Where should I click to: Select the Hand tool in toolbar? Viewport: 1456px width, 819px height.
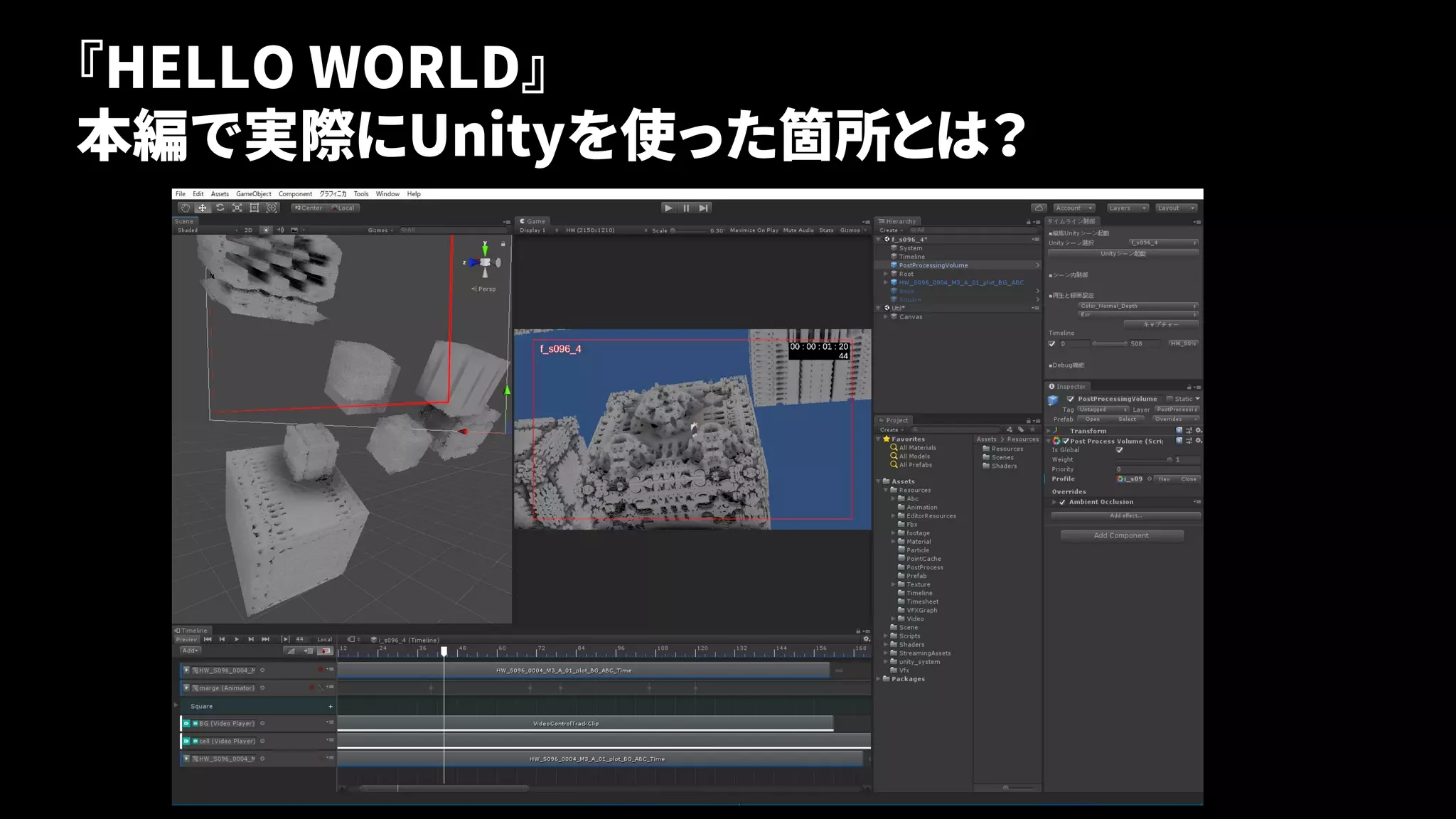[x=185, y=208]
